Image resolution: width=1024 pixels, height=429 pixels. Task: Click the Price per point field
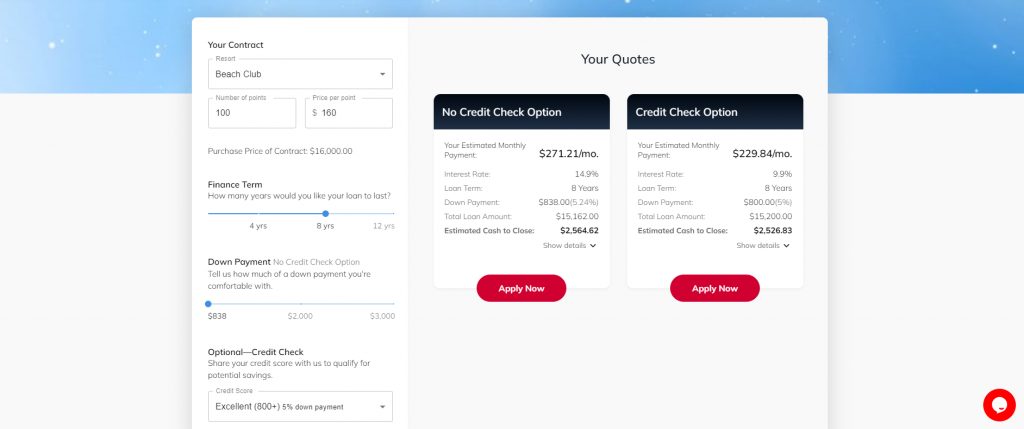pos(354,113)
